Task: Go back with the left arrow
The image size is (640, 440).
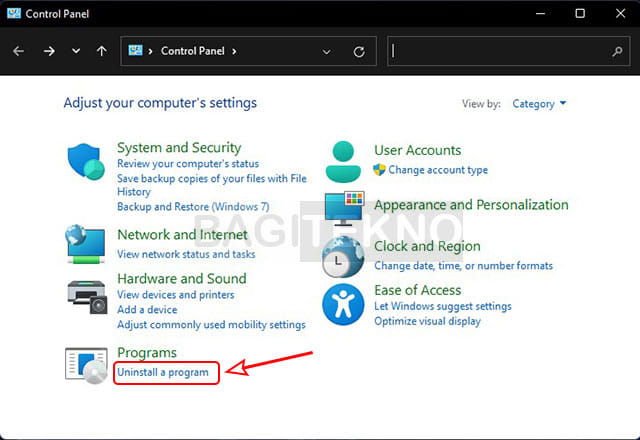Action: point(18,51)
